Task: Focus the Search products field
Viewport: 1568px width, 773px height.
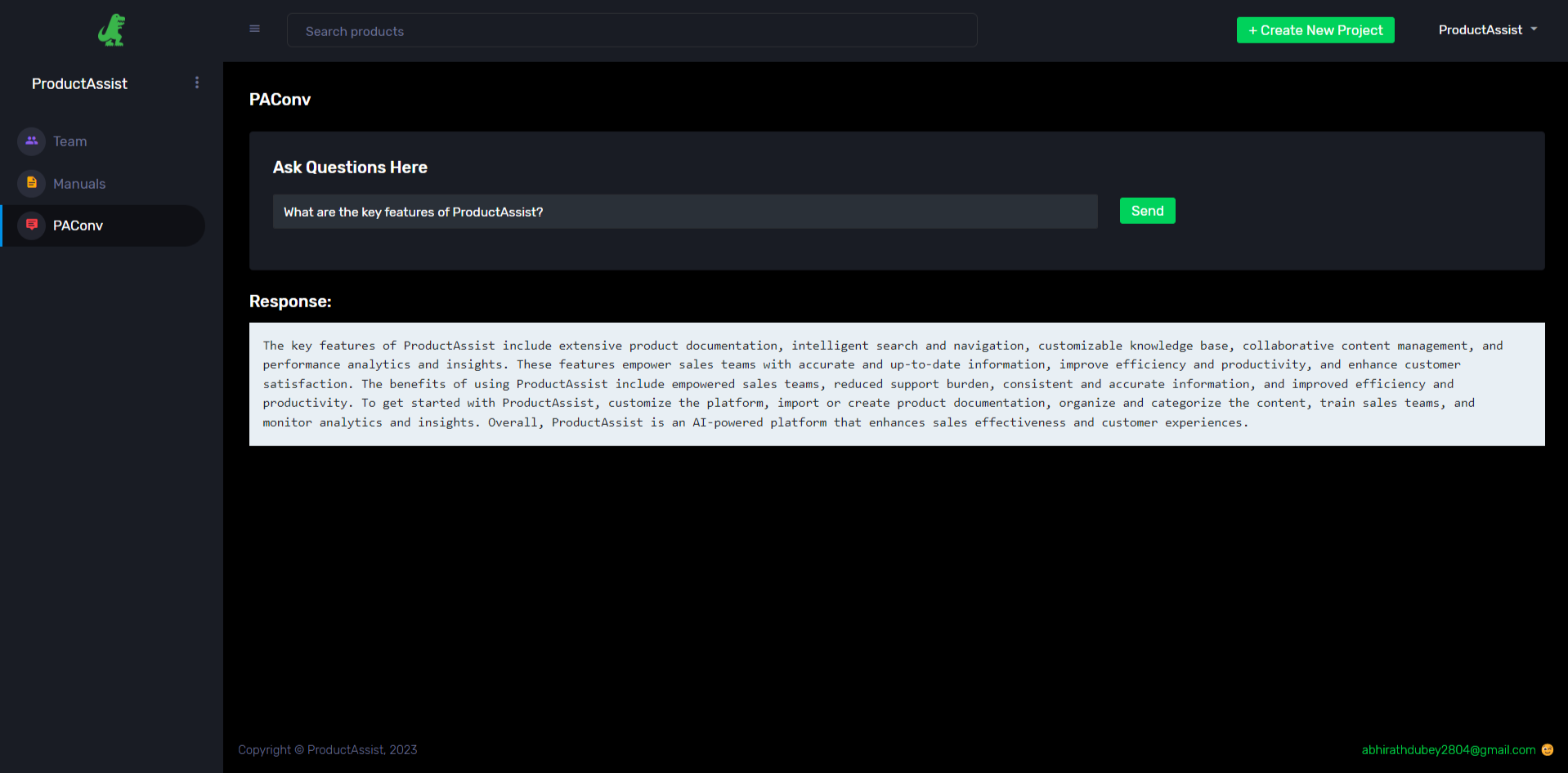Action: [x=632, y=31]
